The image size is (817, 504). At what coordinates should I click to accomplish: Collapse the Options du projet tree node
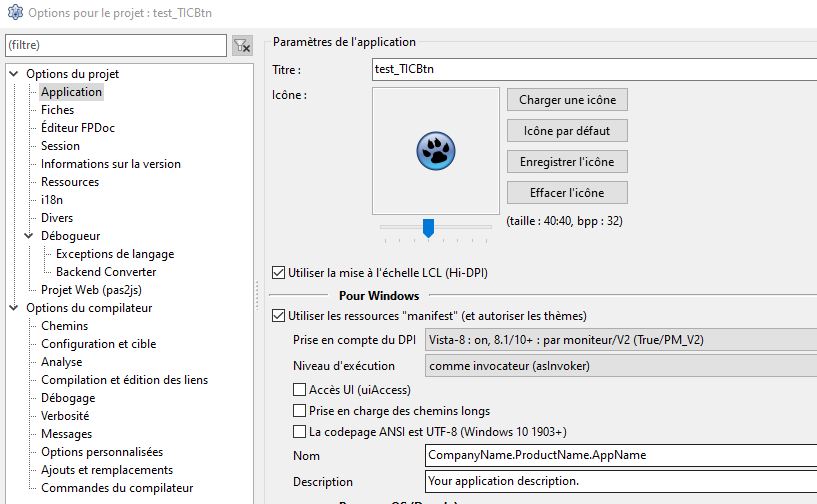[13, 74]
